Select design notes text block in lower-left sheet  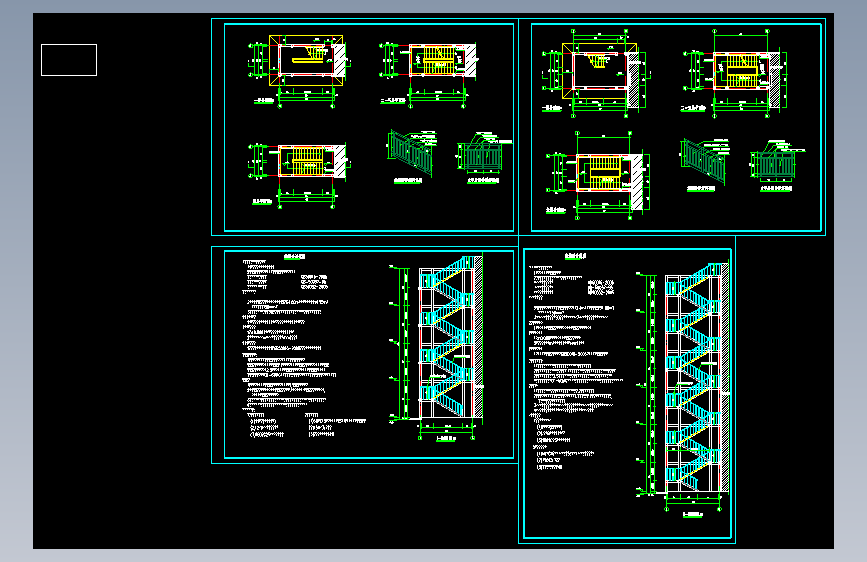pos(305,346)
